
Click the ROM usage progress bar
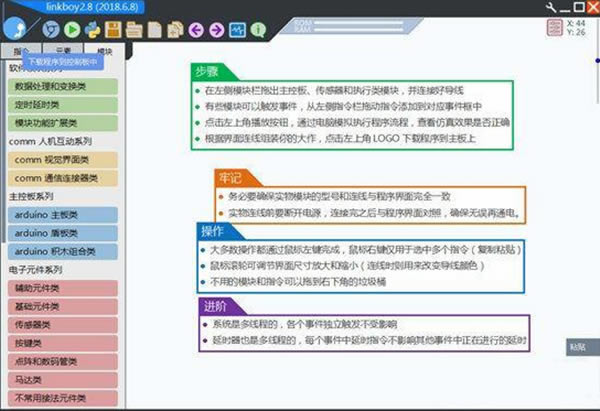click(x=359, y=23)
